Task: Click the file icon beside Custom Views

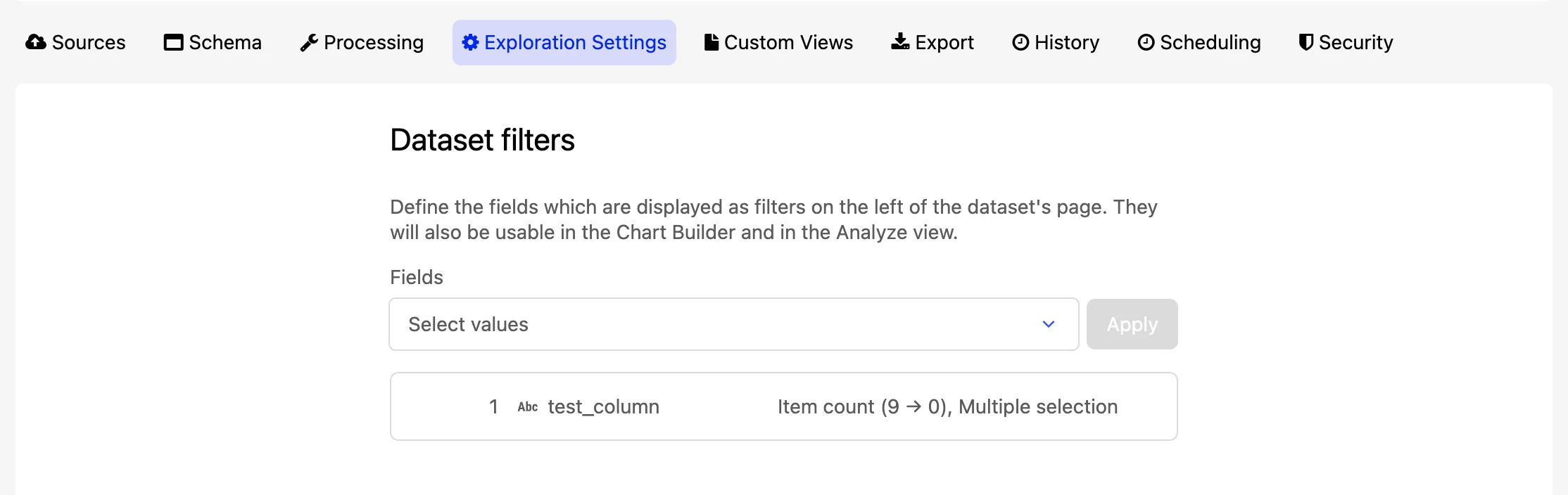Action: pos(712,42)
